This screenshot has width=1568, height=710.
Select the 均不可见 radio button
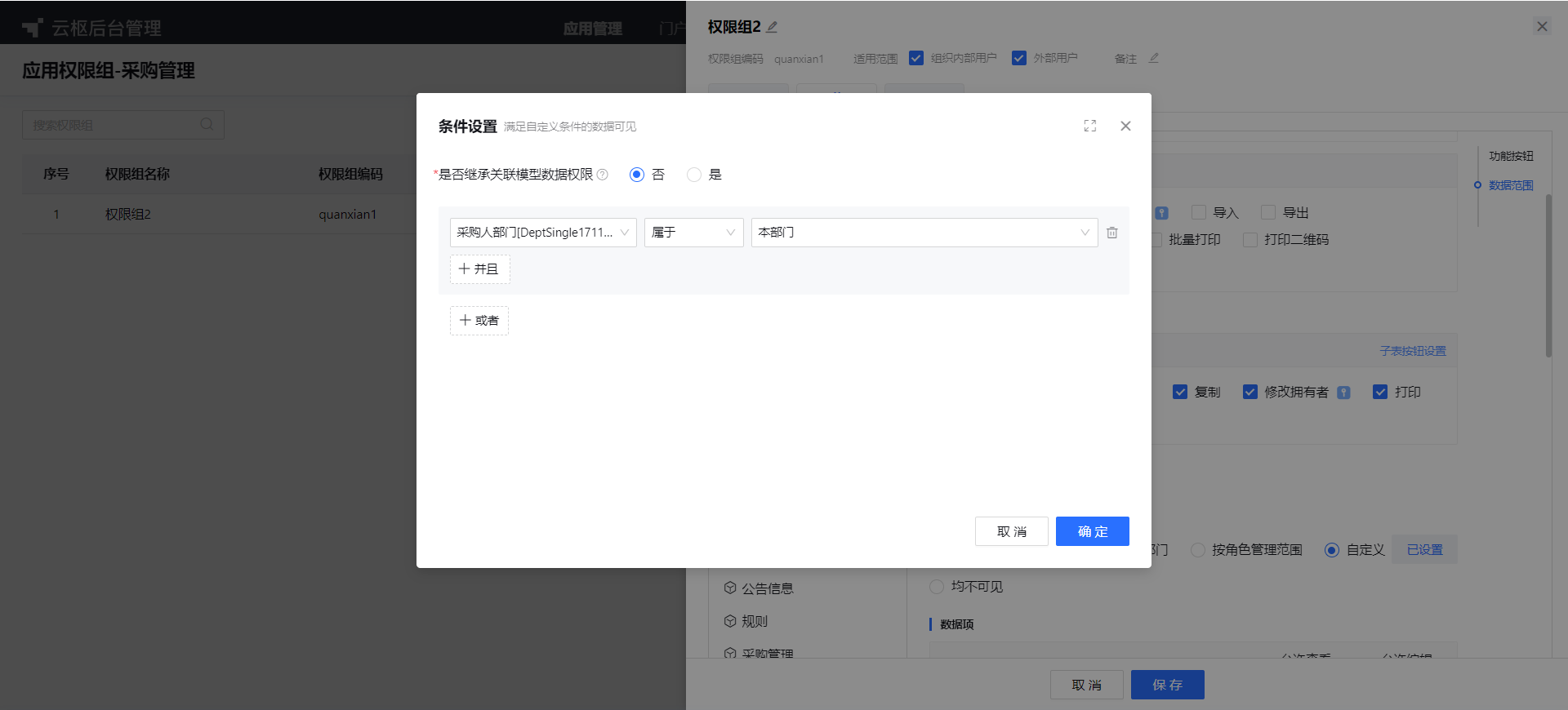[x=937, y=587]
